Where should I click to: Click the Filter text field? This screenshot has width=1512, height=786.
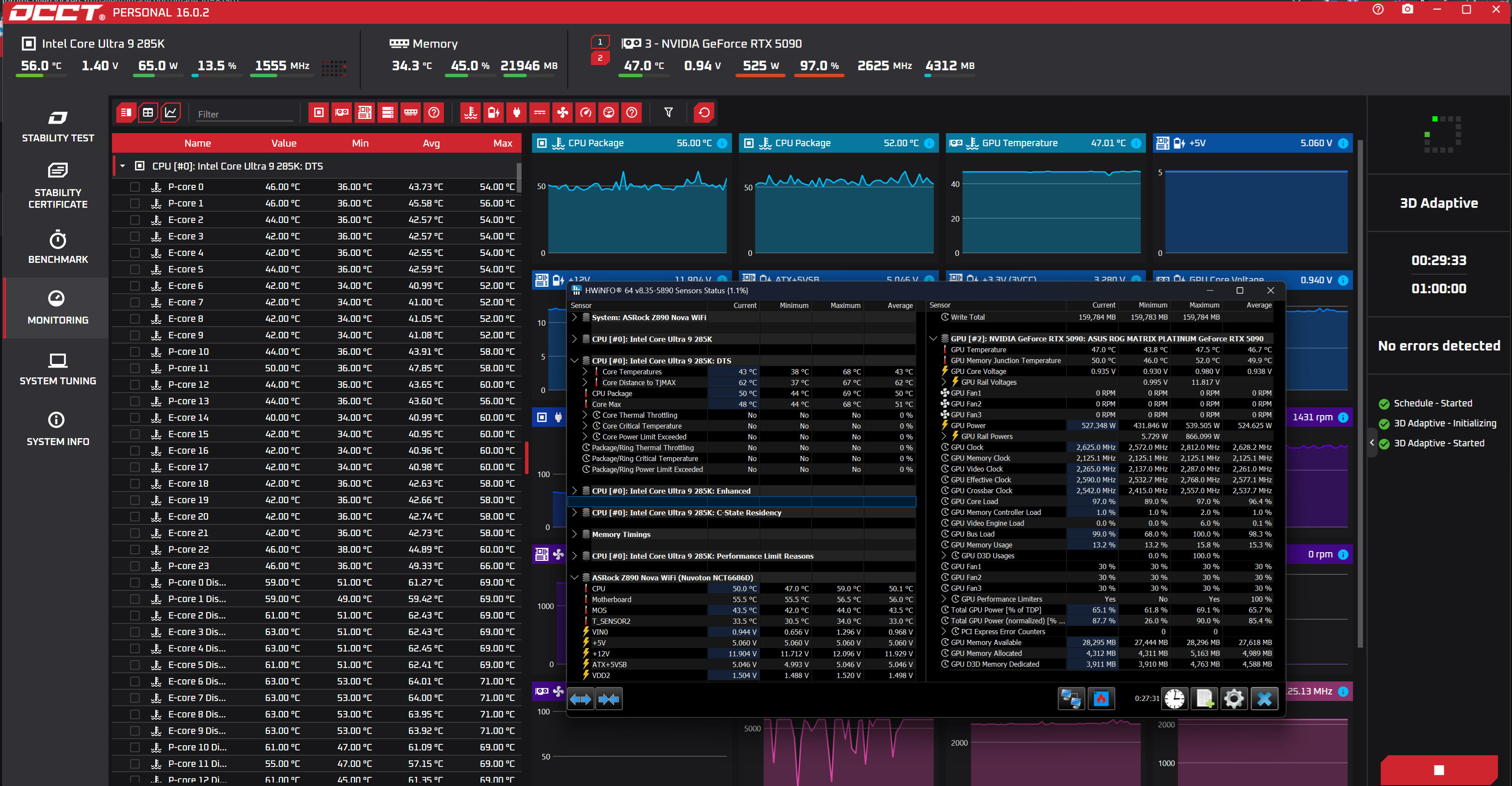[244, 114]
